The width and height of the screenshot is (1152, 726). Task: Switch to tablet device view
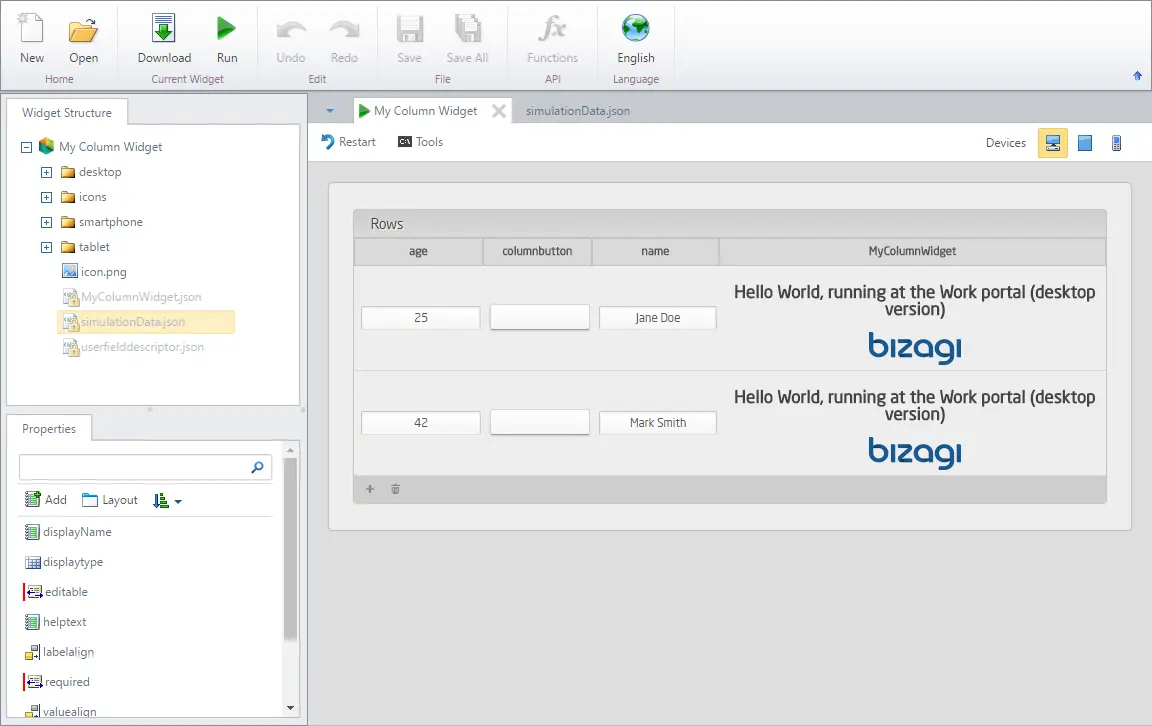[x=1084, y=143]
